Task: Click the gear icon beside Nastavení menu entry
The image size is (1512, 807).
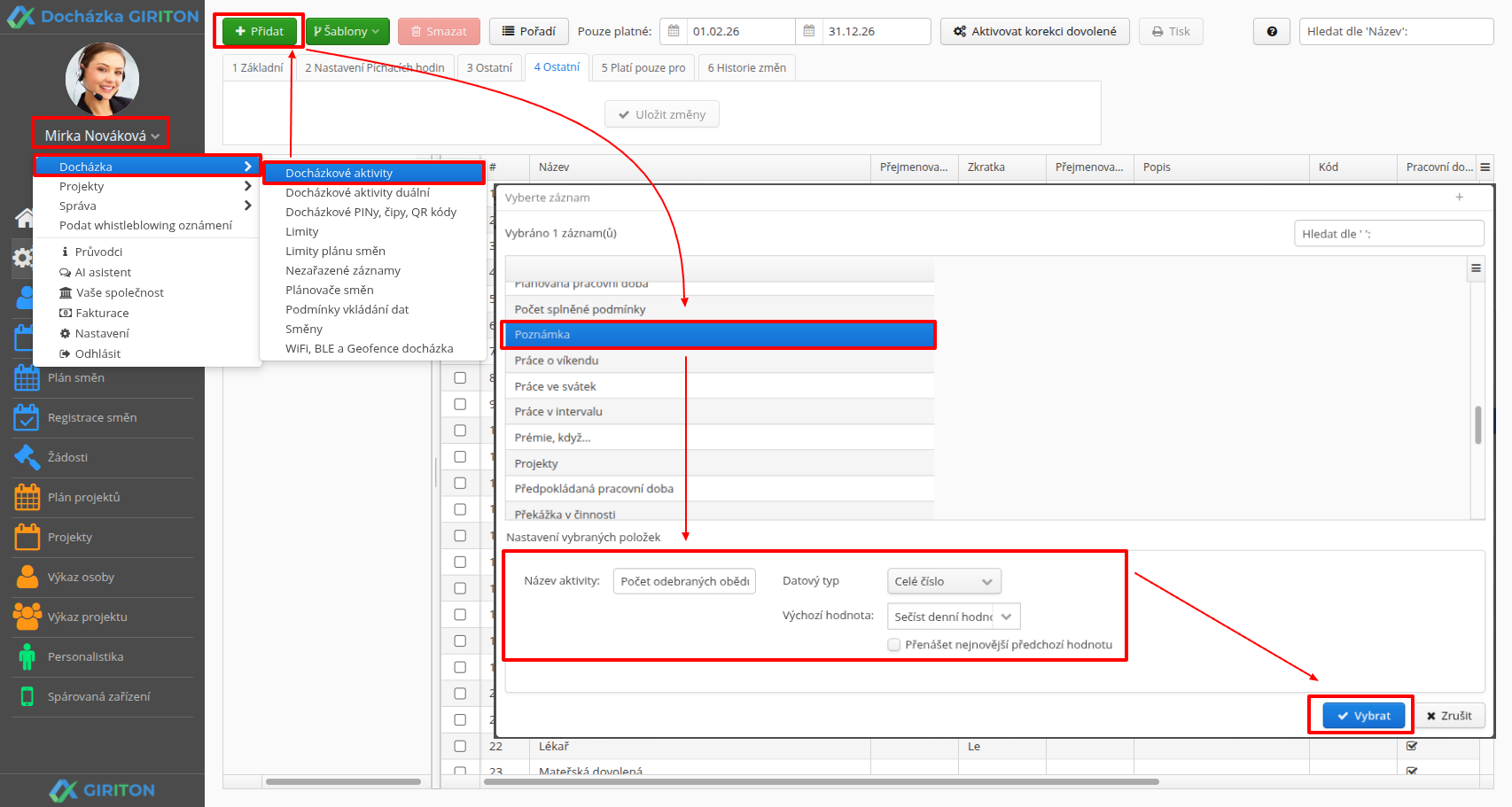Action: tap(65, 333)
